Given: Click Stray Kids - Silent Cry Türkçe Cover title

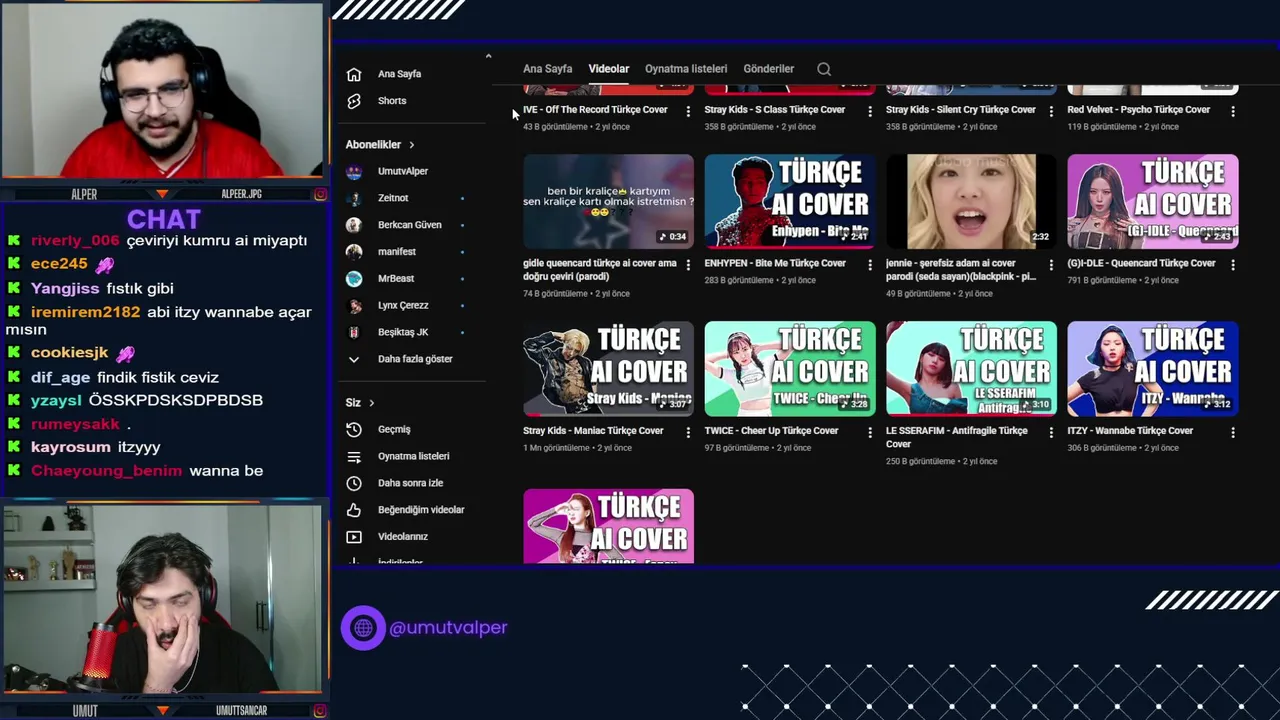Looking at the screenshot, I should pyautogui.click(x=960, y=110).
